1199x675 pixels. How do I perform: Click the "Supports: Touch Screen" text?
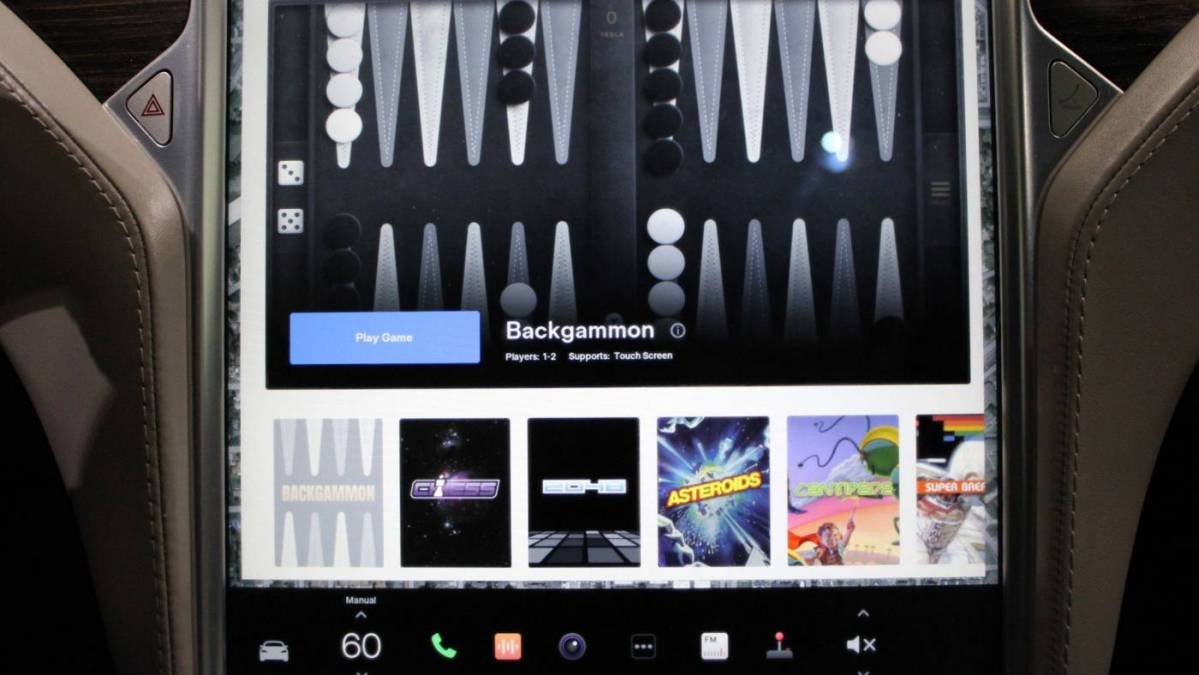(620, 355)
